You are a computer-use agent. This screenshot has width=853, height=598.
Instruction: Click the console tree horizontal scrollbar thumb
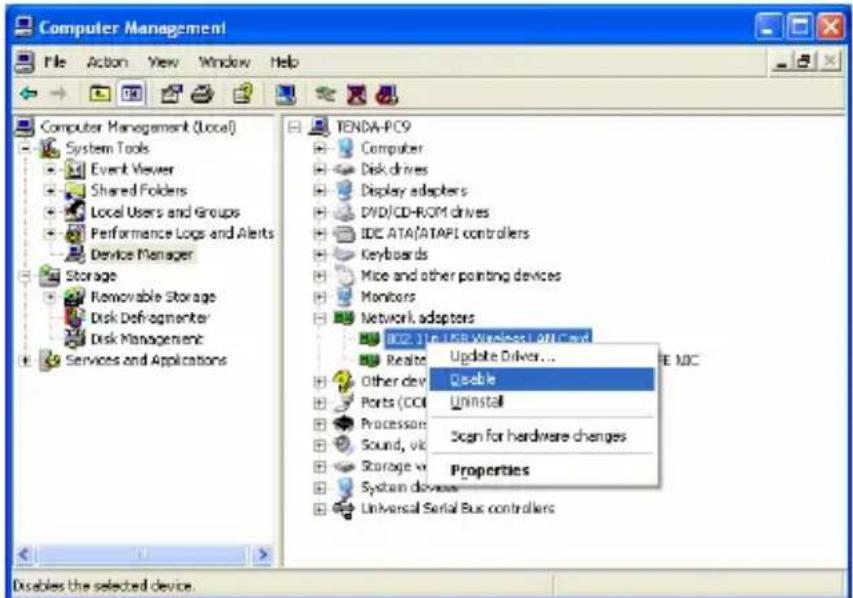(x=141, y=554)
